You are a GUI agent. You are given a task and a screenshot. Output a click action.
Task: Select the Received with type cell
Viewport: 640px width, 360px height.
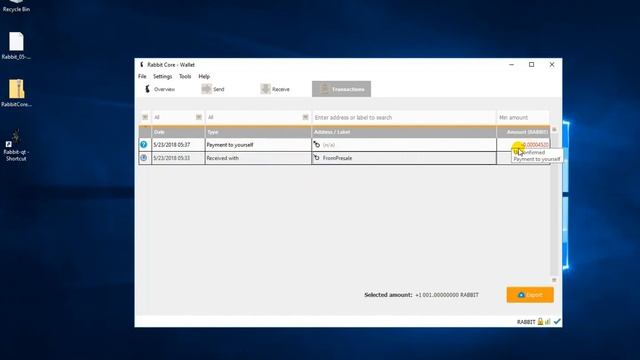(258, 158)
